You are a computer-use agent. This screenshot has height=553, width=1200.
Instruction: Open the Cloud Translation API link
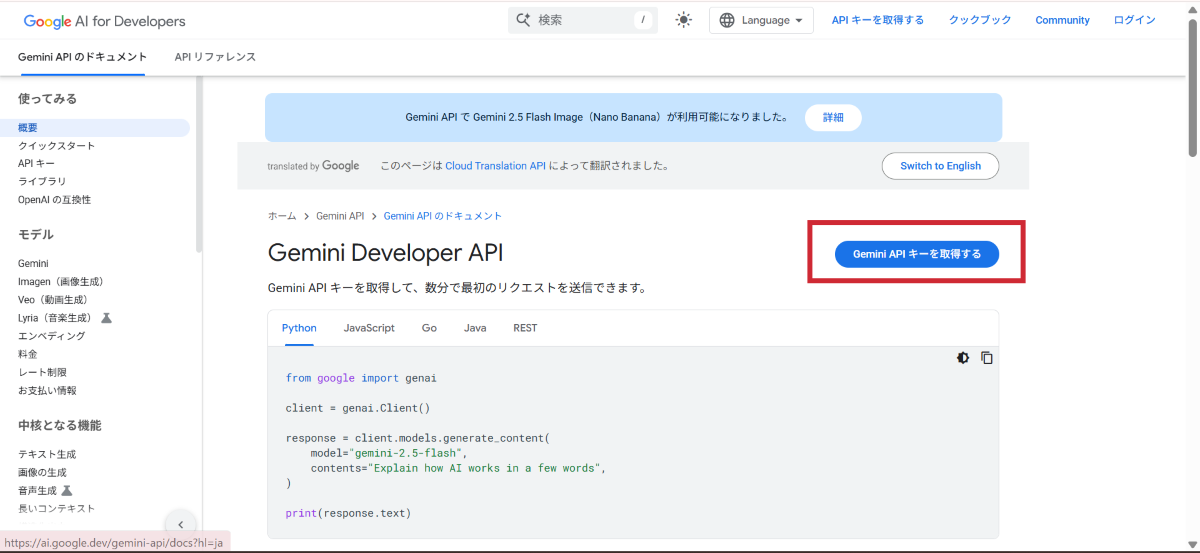(496, 166)
